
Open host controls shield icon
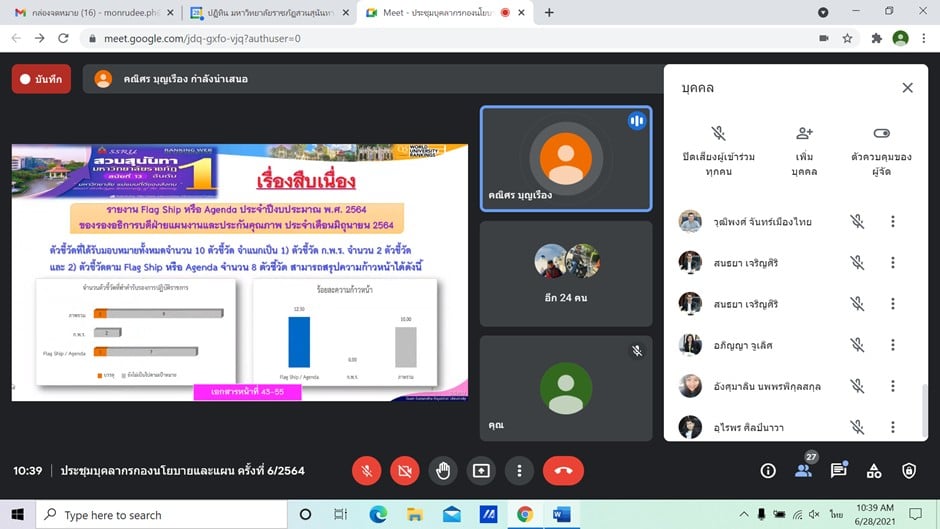click(x=909, y=470)
